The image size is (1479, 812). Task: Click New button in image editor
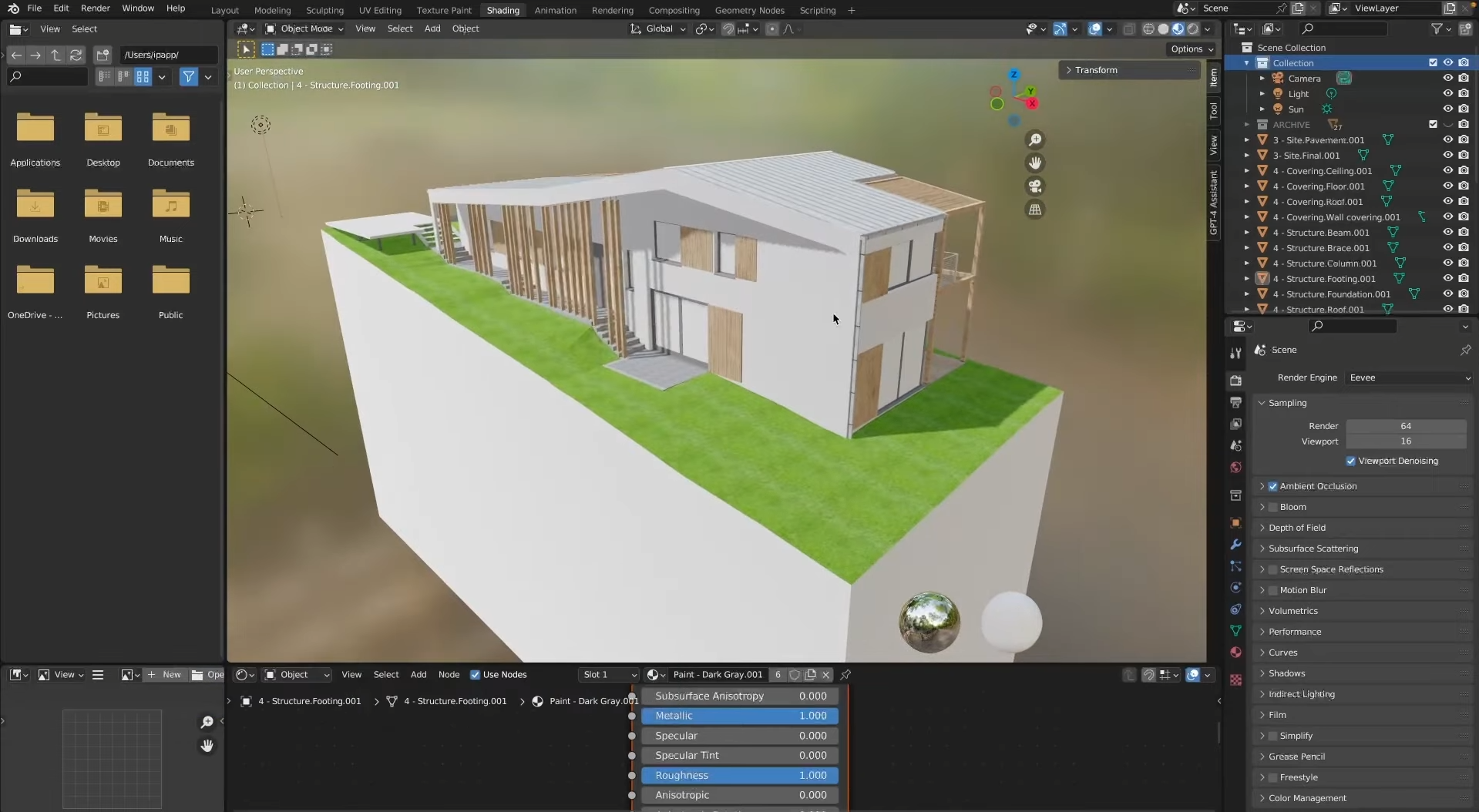tap(165, 675)
